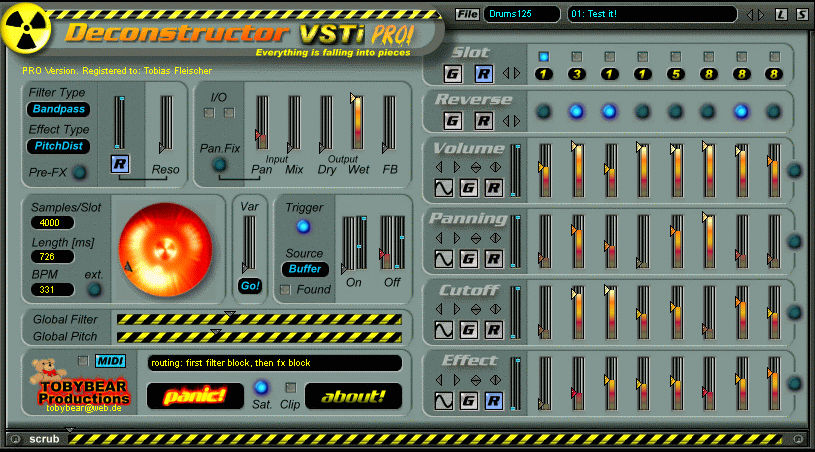Click the S save button at top right
Viewport: 815px width, 452px height.
click(x=802, y=15)
